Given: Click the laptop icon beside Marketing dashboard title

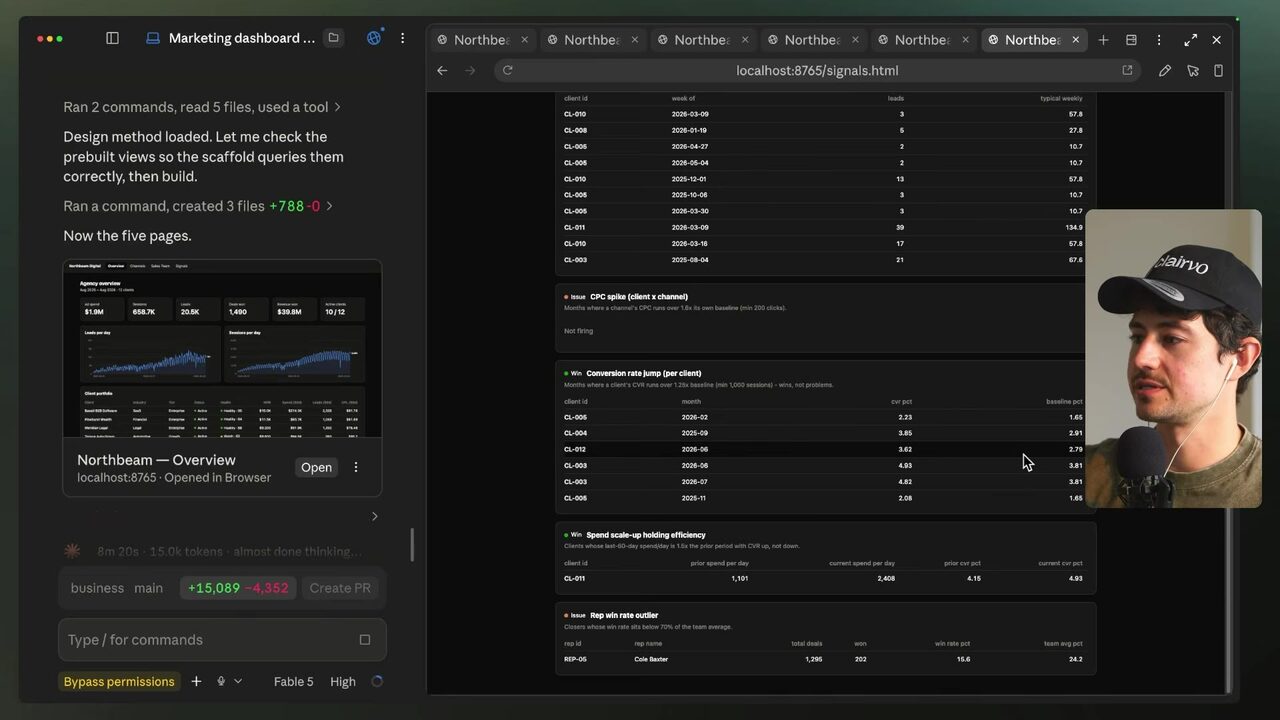Looking at the screenshot, I should 153,38.
